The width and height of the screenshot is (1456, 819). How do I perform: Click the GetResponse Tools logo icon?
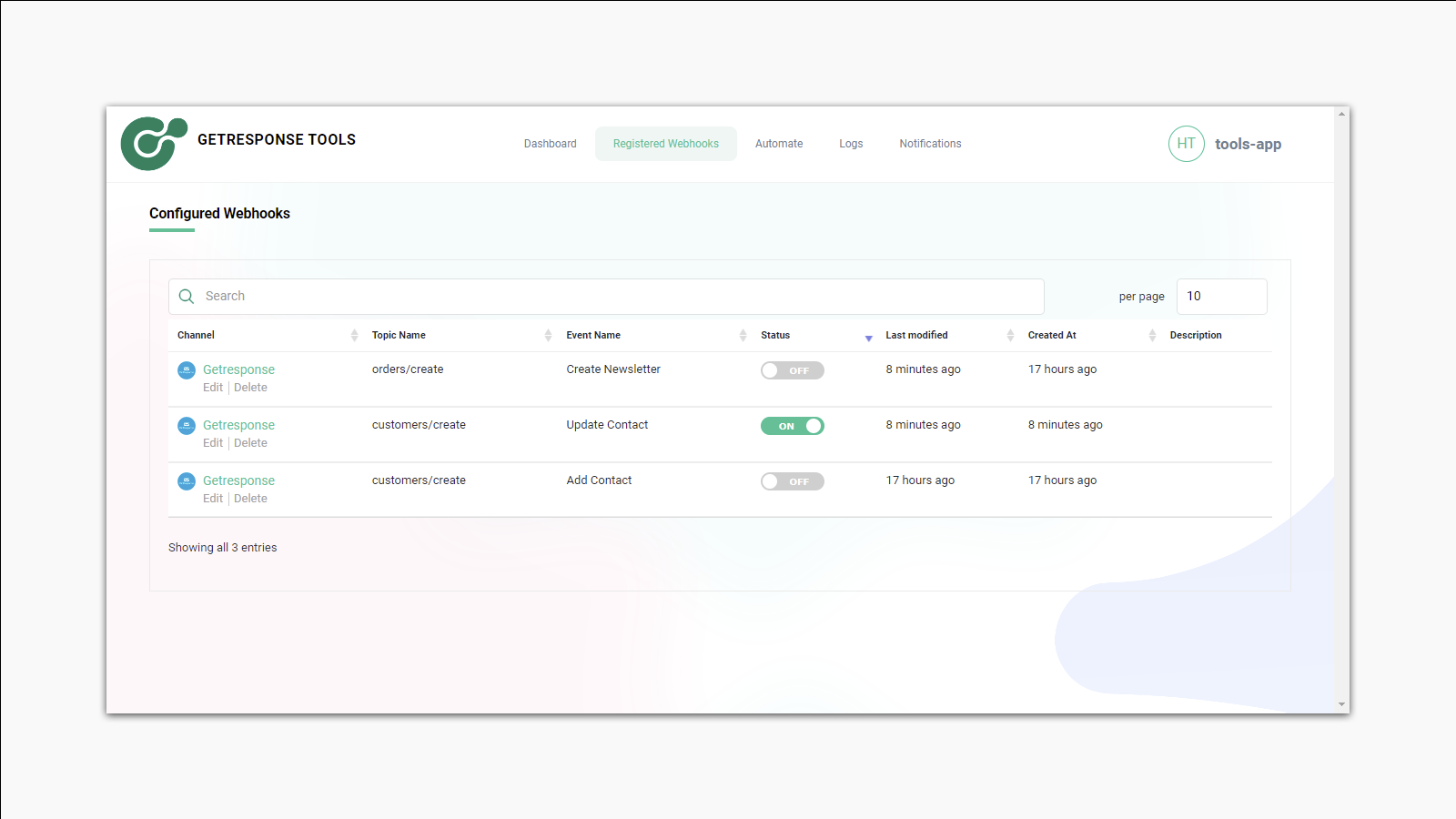coord(151,142)
